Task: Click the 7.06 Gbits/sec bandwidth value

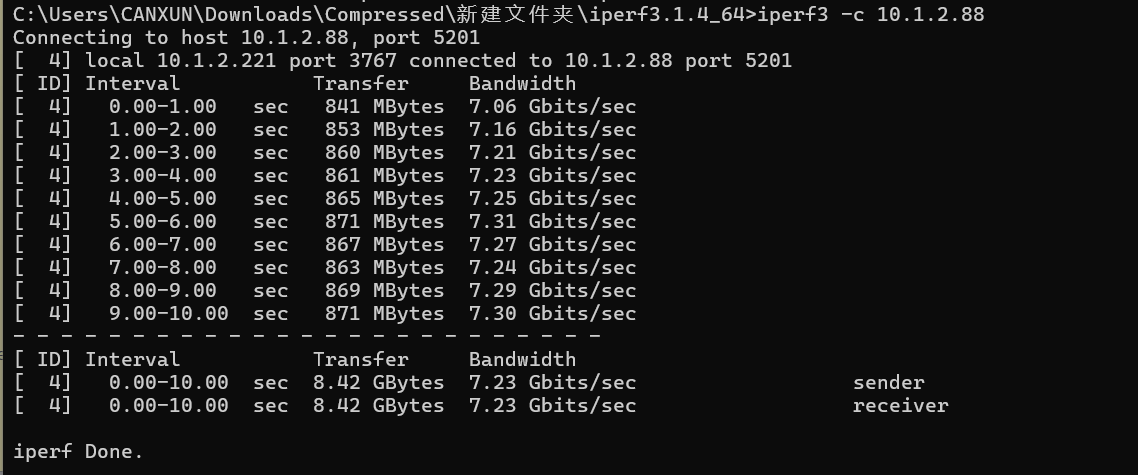Action: tap(552, 107)
